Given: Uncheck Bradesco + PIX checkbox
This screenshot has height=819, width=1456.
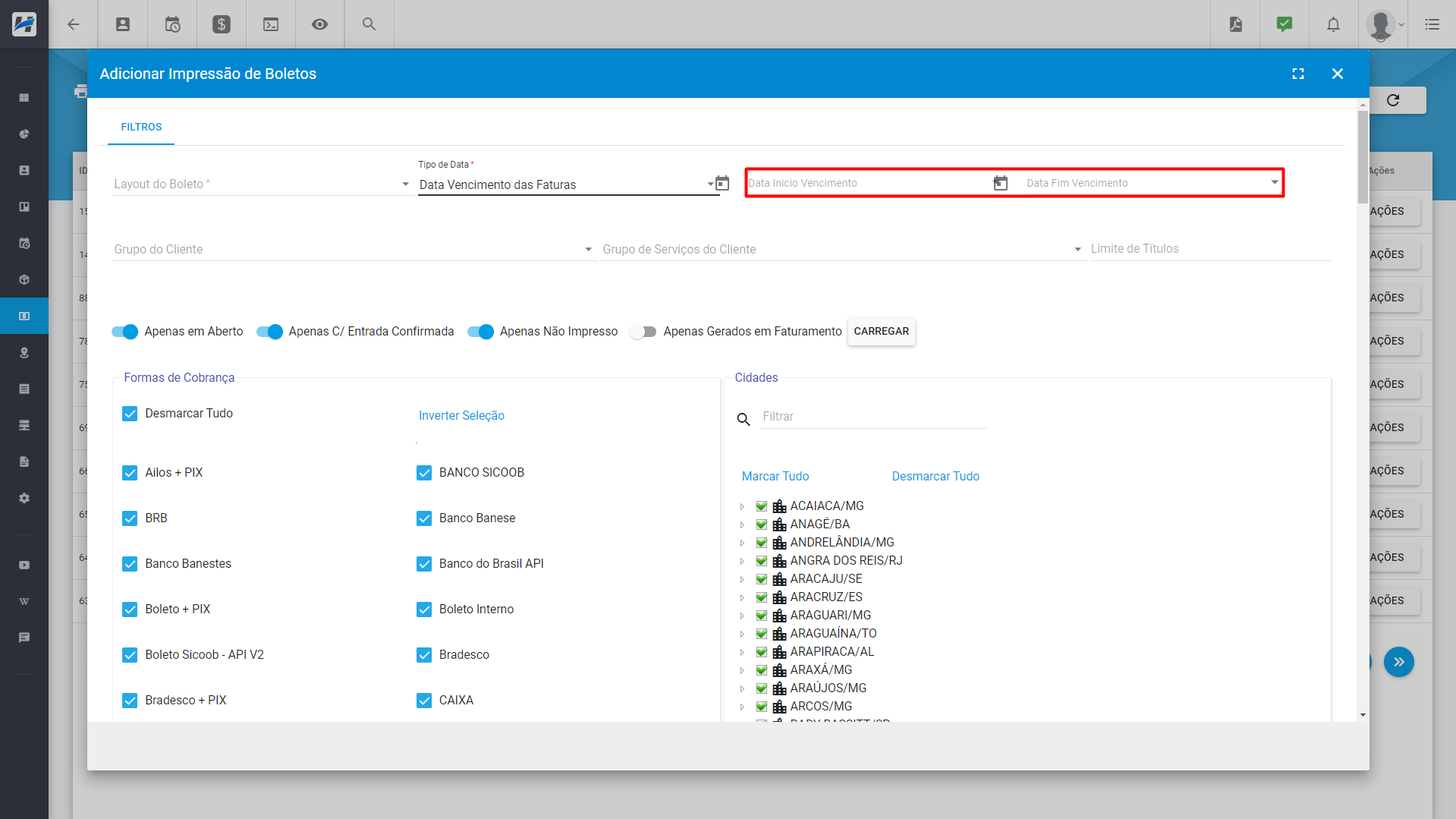Looking at the screenshot, I should pos(130,701).
